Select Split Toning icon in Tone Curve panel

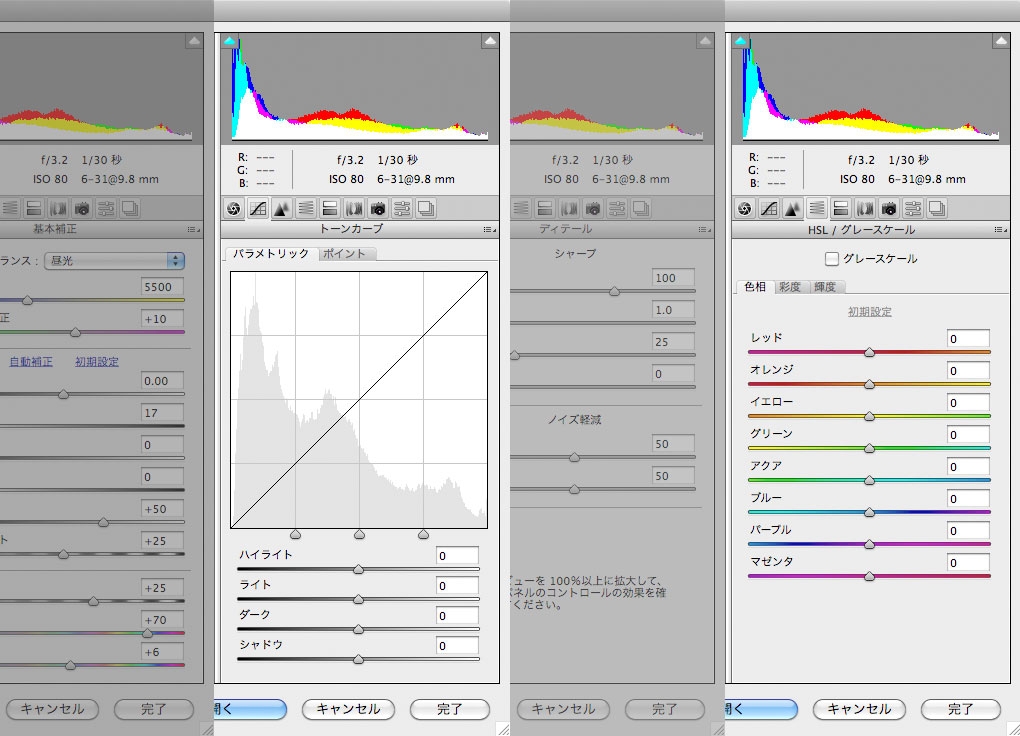(330, 208)
